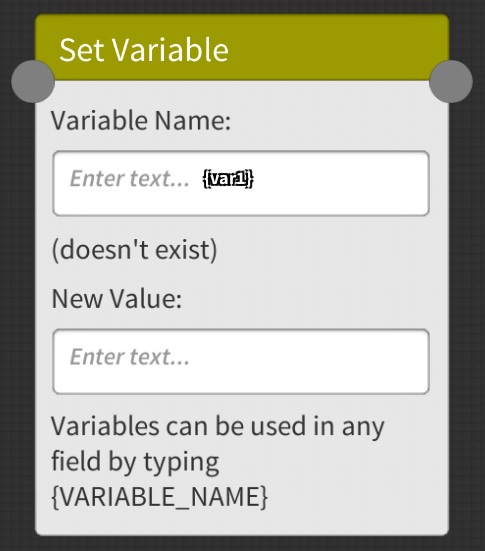Click the dark grid canvas above the node
Image resolution: width=485 pixels, height=551 pixels.
point(242,6)
